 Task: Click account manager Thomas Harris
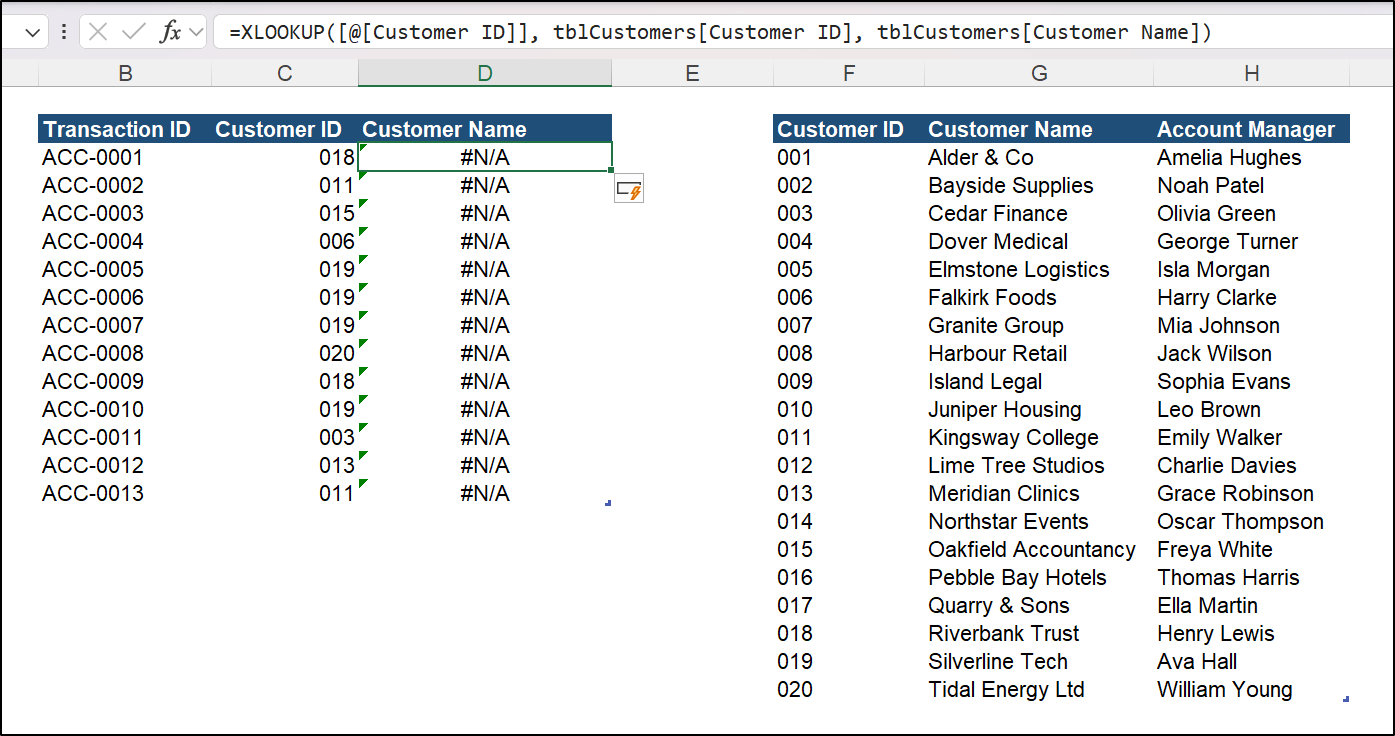[x=1252, y=577]
